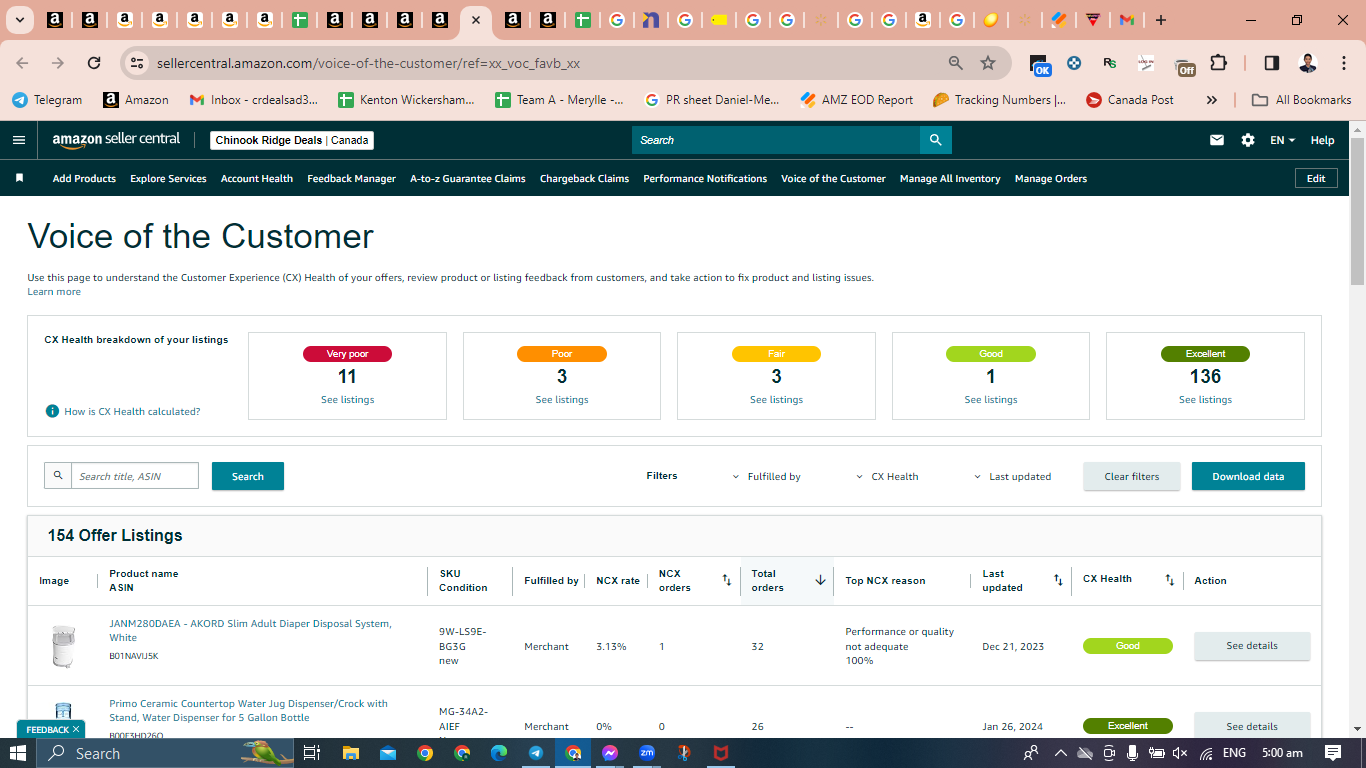Open the Windows notification center
Screen dimensions: 1366x768
tap(1333, 753)
